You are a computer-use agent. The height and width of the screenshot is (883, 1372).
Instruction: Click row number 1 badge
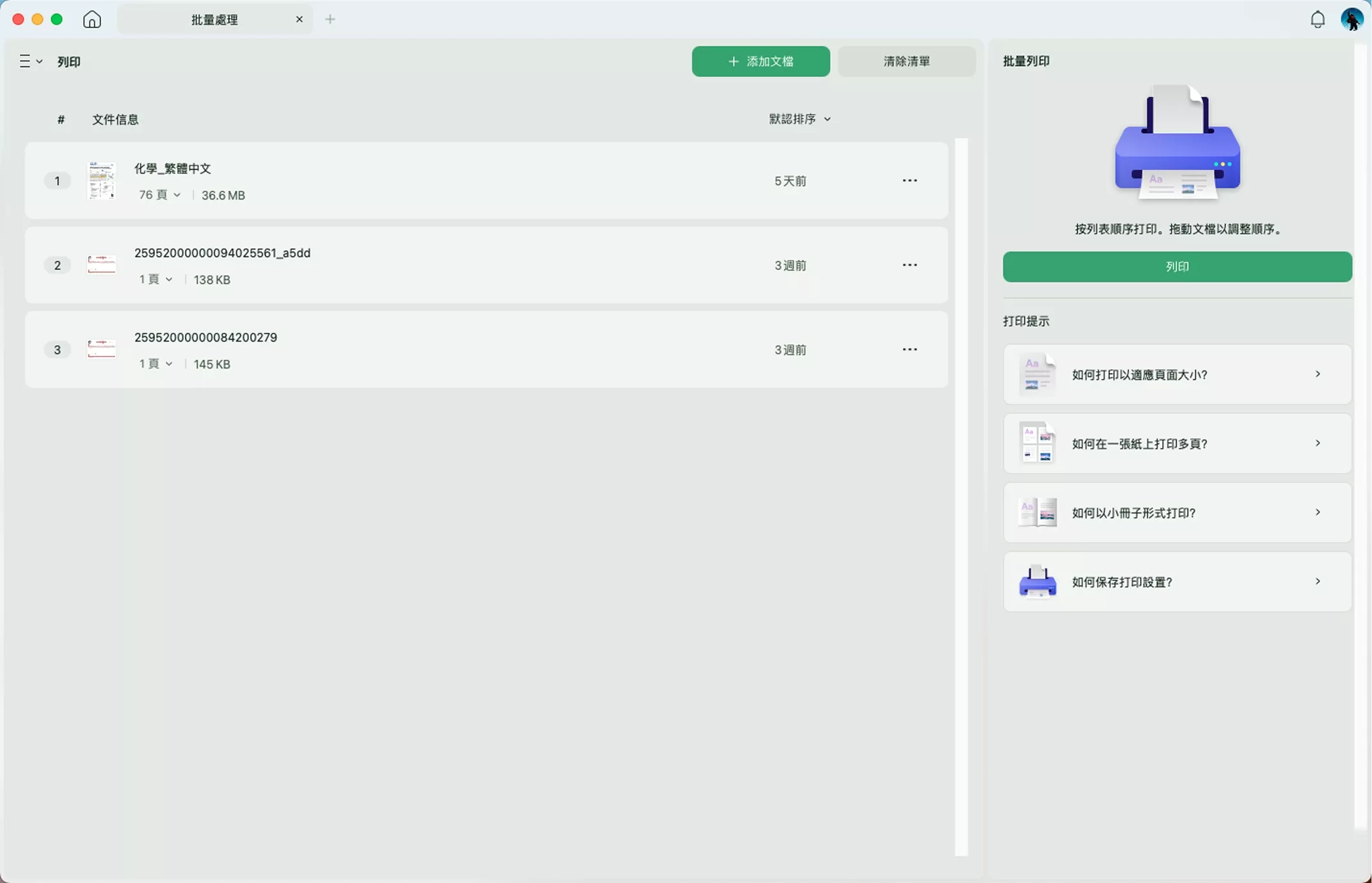pos(57,180)
